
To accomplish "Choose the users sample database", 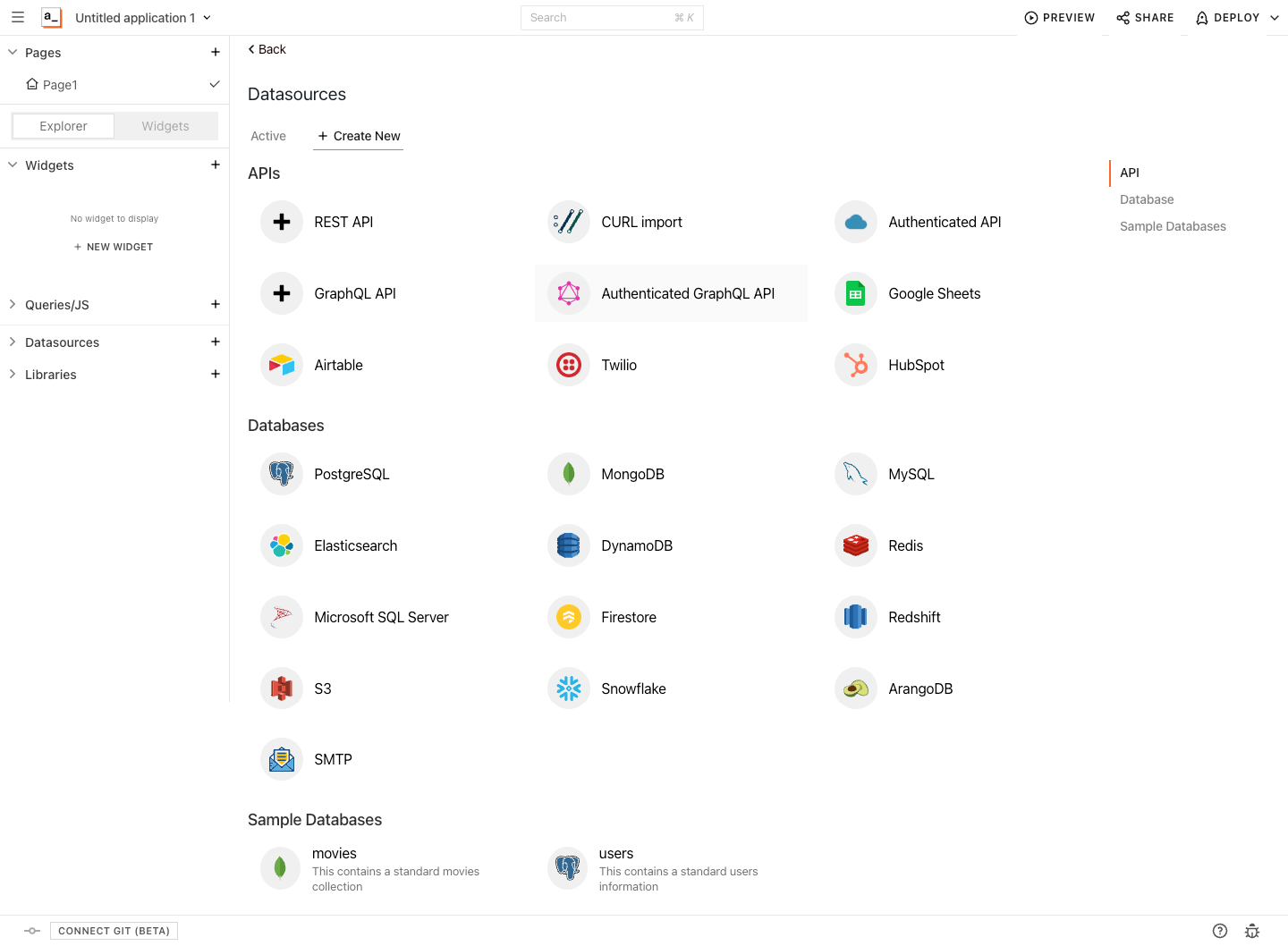I will (671, 869).
